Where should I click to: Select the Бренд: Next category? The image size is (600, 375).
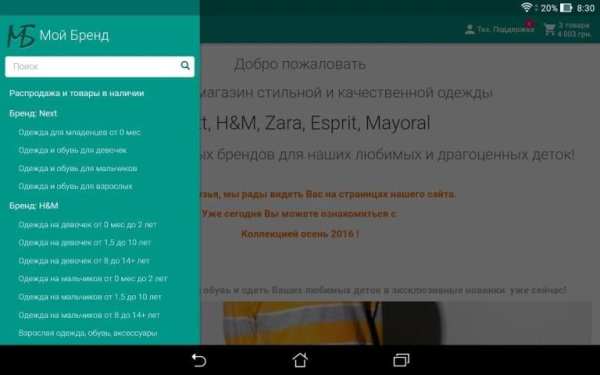(x=33, y=113)
